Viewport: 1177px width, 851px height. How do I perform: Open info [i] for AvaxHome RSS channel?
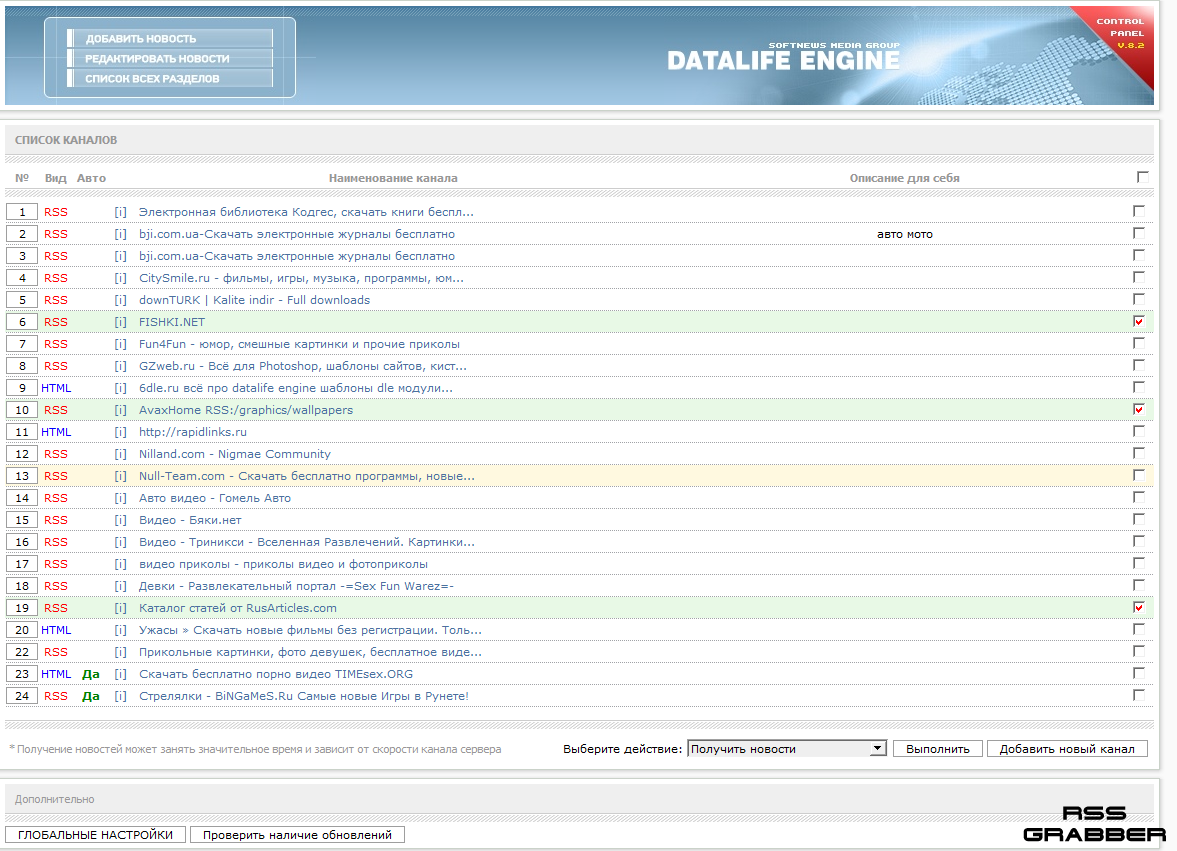tap(120, 410)
